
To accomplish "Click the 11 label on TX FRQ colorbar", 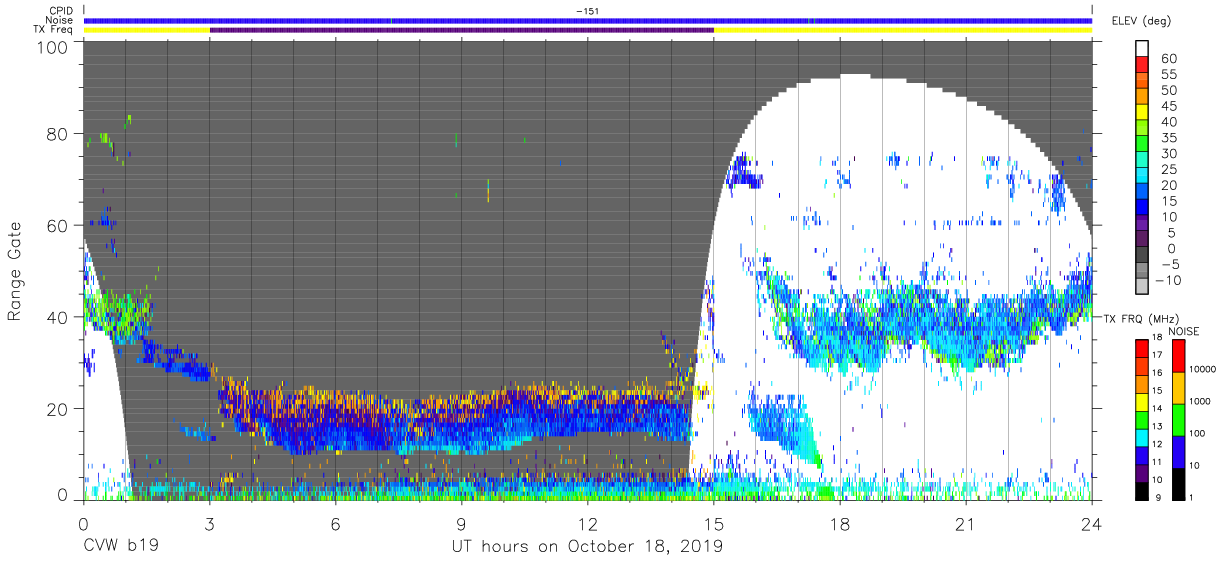I will pos(1157,462).
